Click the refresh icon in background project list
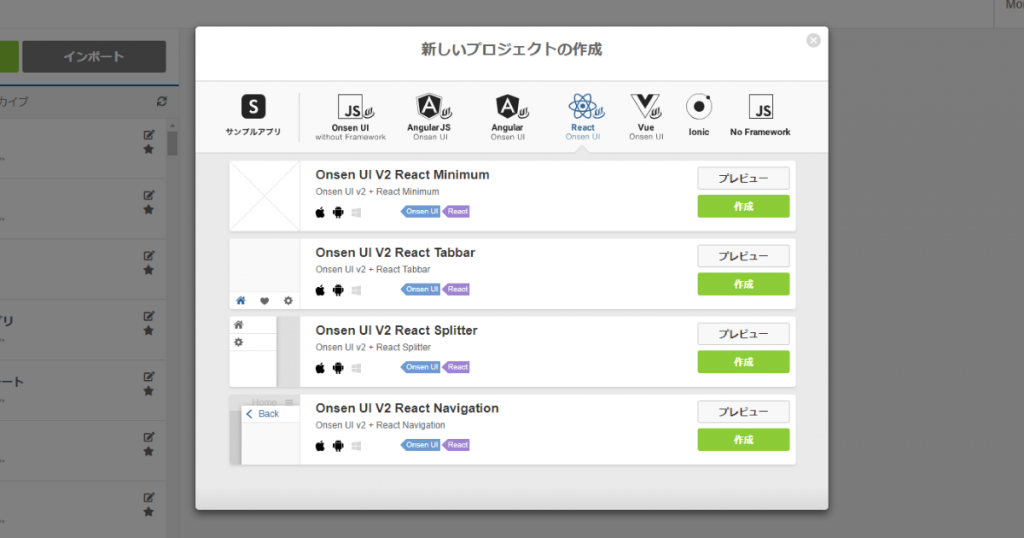The height and width of the screenshot is (538, 1024). tap(162, 101)
